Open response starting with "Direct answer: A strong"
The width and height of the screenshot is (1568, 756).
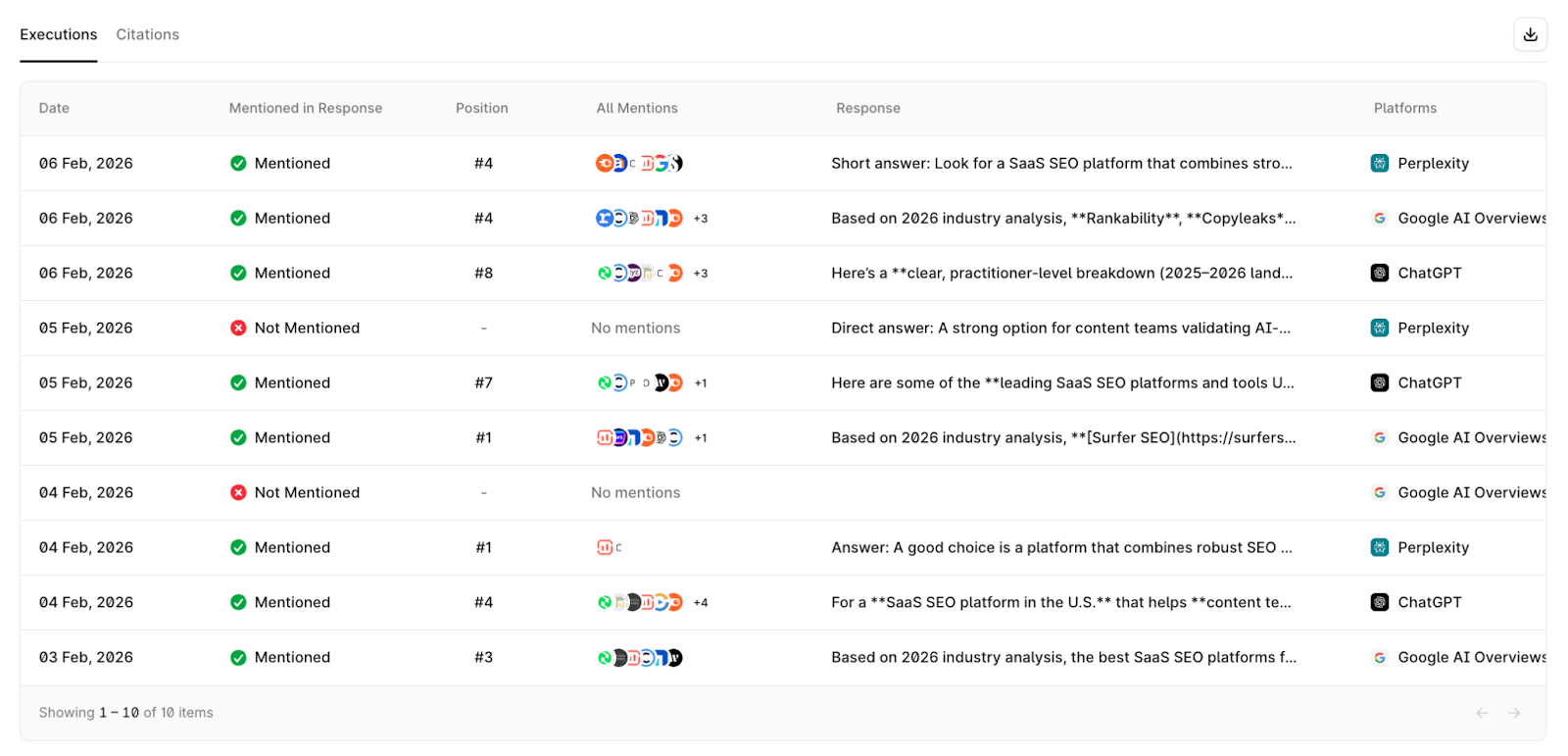pyautogui.click(x=1060, y=328)
